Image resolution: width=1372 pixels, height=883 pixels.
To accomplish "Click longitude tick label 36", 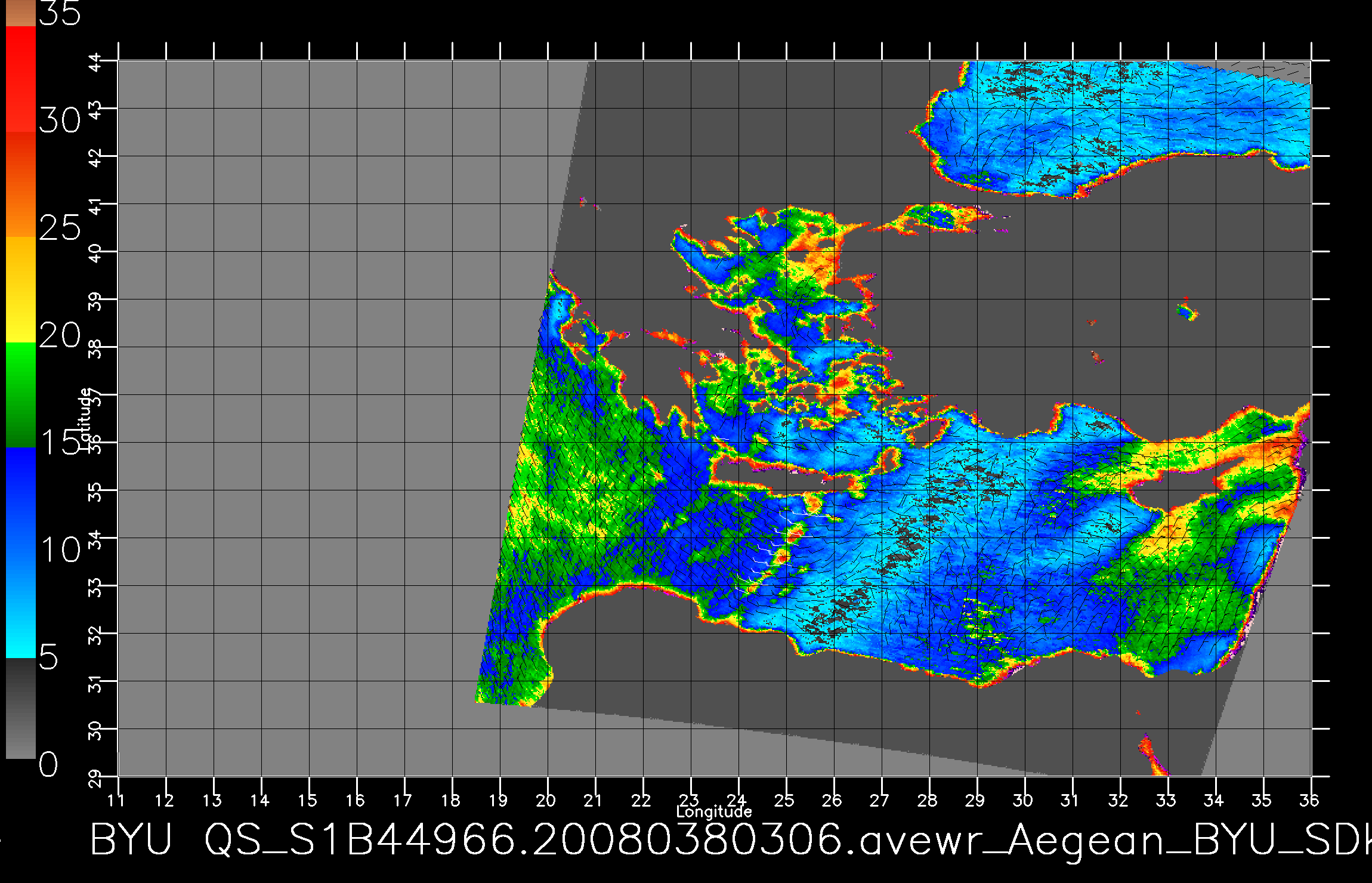I will [1309, 800].
